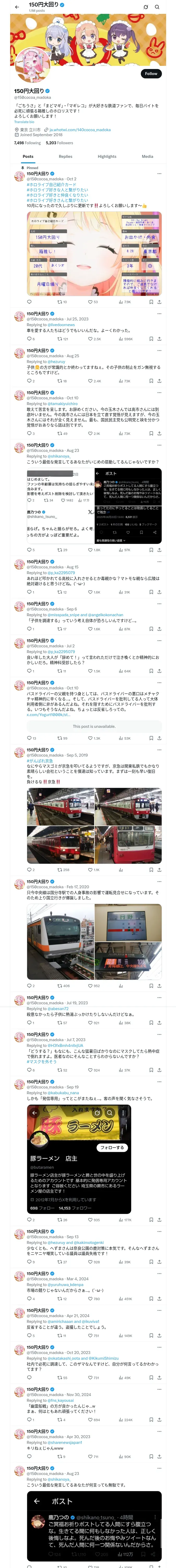
Task: Switch to the Highlights tab
Action: pos(107,157)
